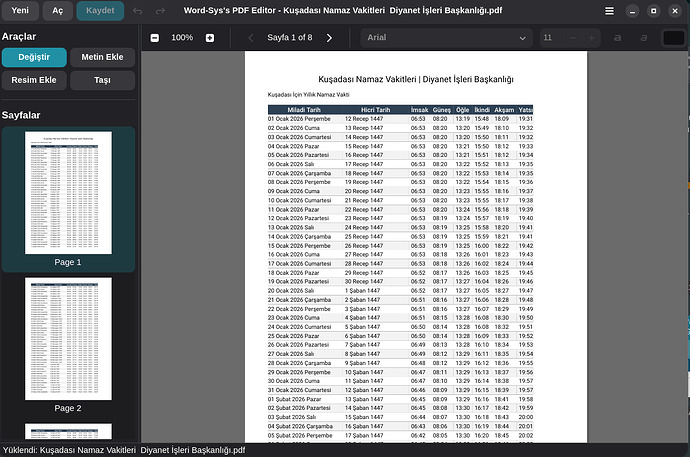This screenshot has width=690, height=457.
Task: Toggle the italic text style button
Action: pyautogui.click(x=644, y=38)
